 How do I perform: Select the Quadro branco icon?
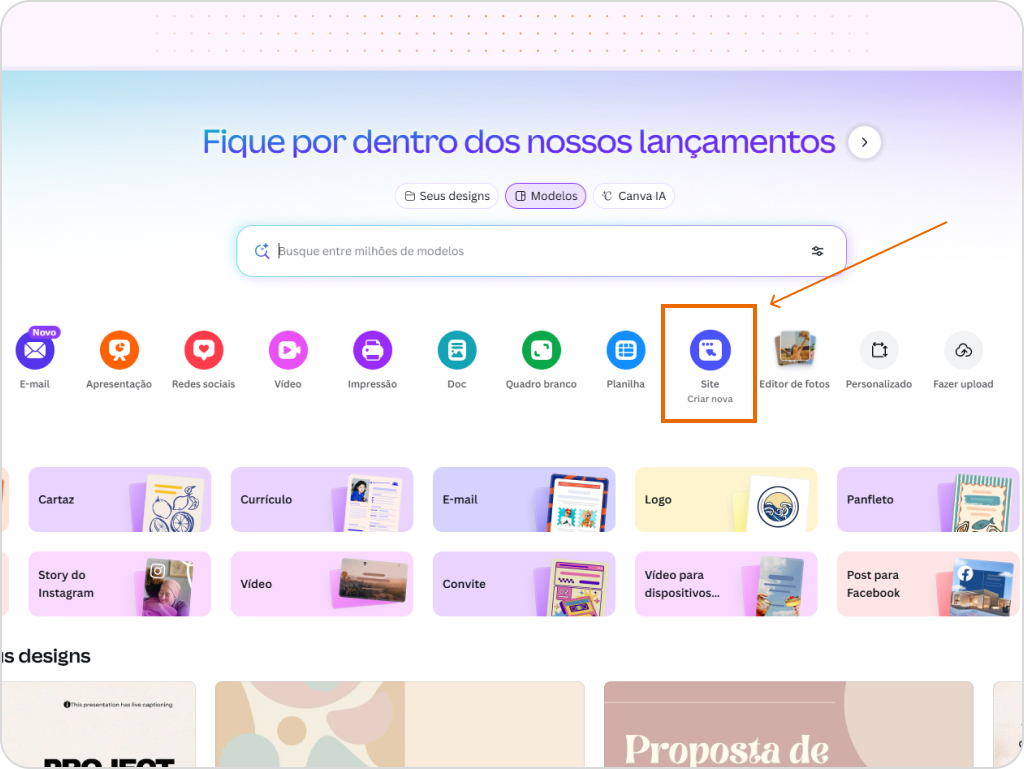click(541, 351)
